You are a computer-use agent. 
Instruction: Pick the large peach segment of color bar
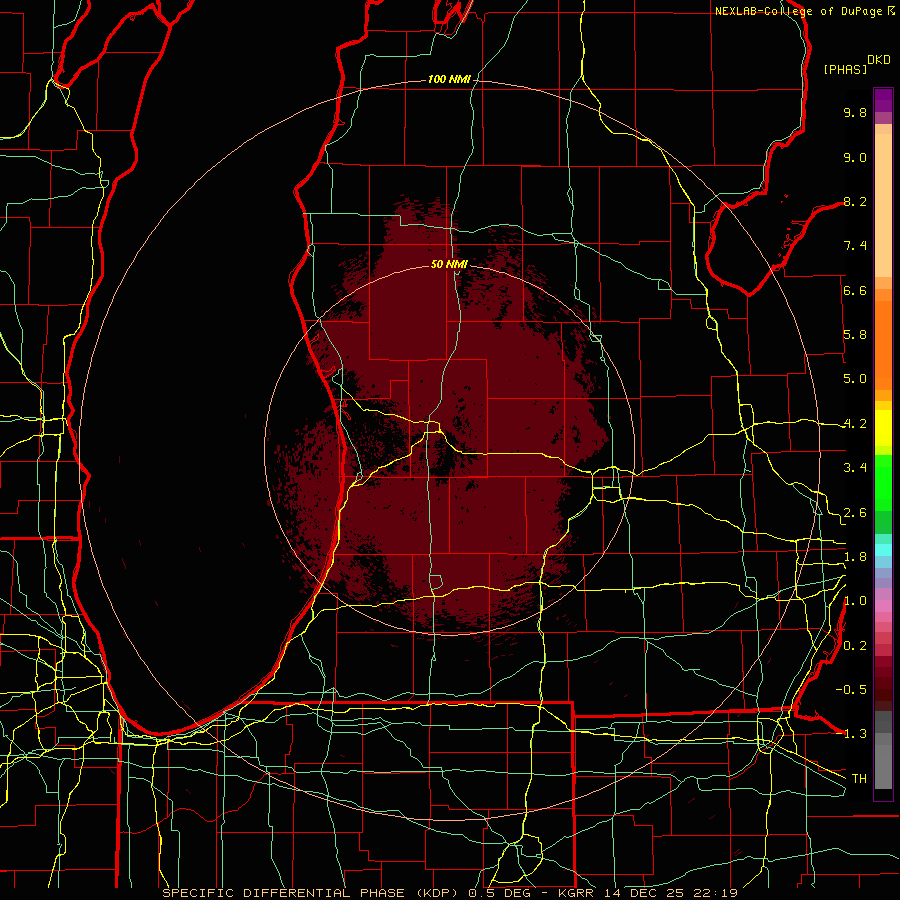(x=883, y=205)
